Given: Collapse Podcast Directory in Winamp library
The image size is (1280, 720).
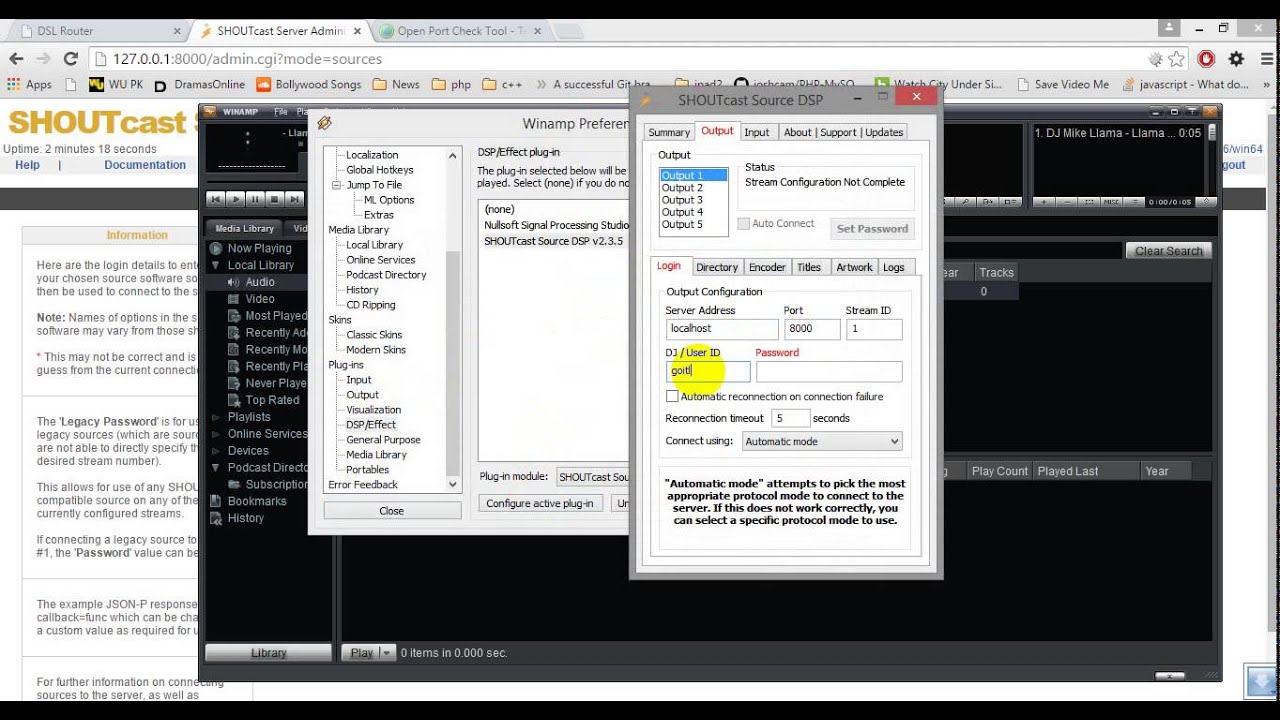Looking at the screenshot, I should [215, 467].
